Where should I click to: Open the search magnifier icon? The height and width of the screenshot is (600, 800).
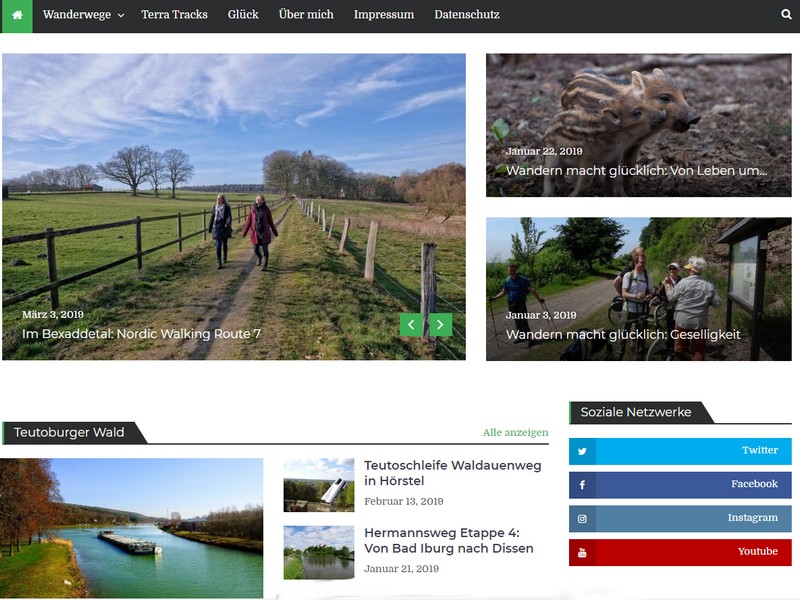point(786,14)
